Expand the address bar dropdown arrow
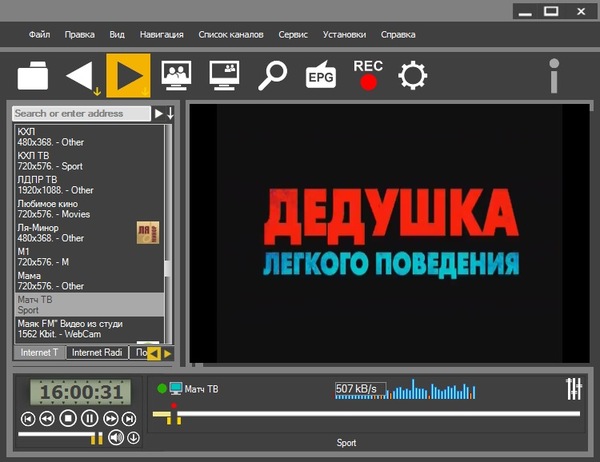Image resolution: width=600 pixels, height=462 pixels. tap(170, 114)
